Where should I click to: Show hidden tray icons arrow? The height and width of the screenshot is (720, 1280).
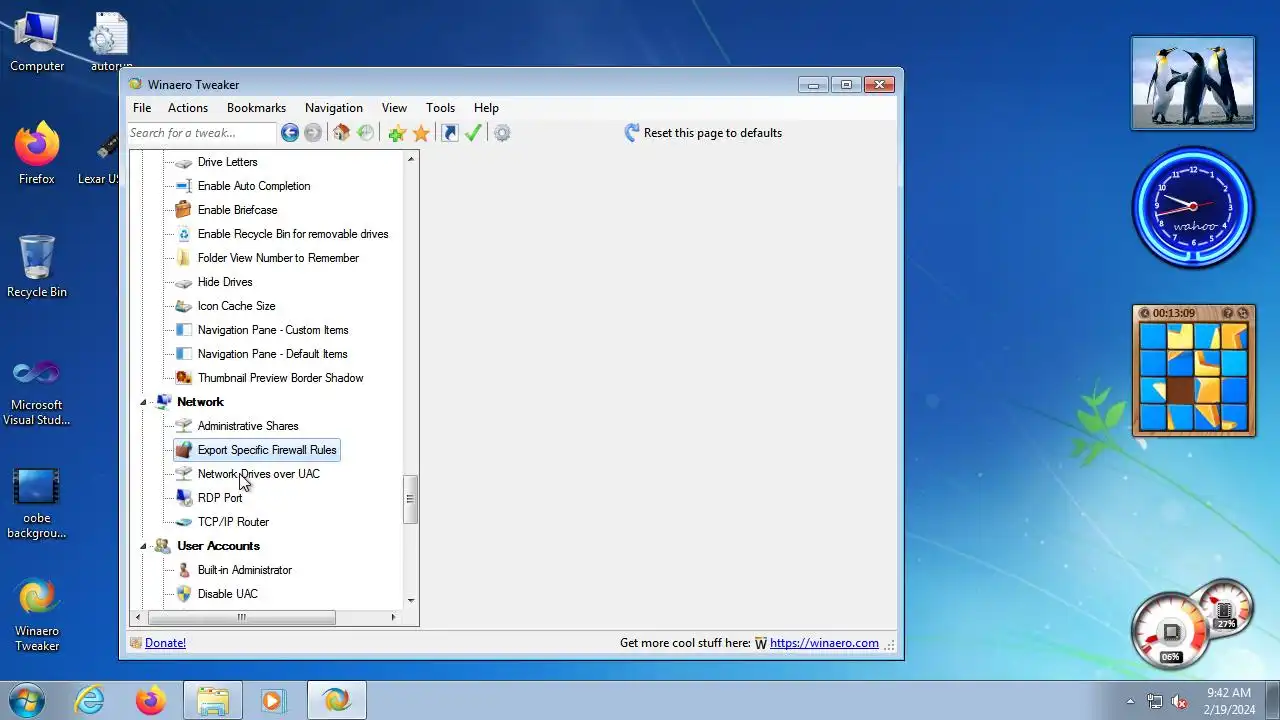(1131, 701)
